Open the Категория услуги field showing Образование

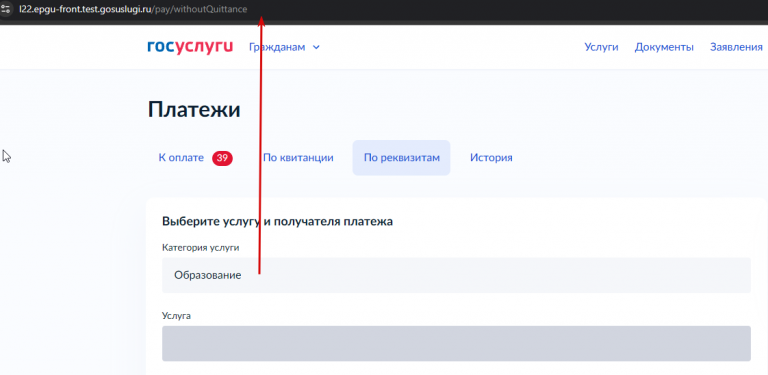point(456,275)
